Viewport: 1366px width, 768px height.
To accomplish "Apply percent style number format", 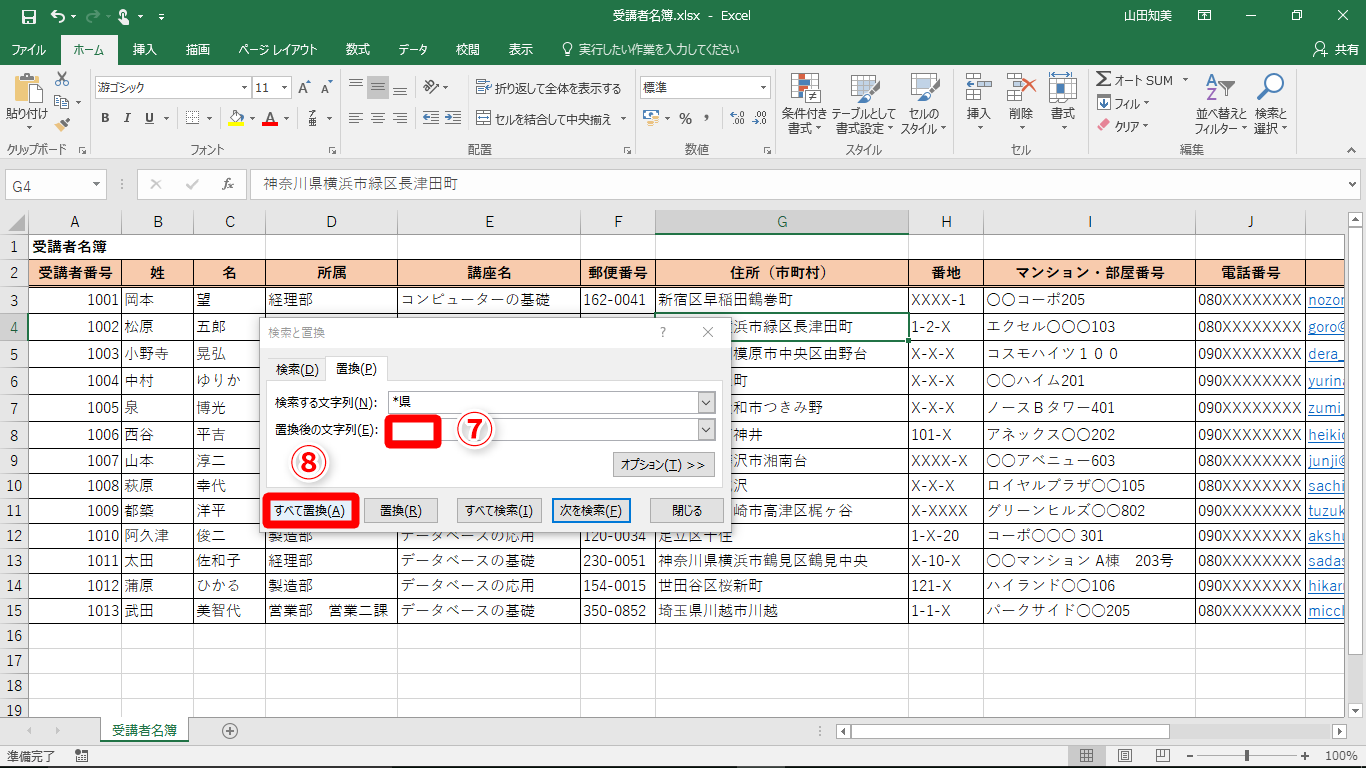I will pos(685,118).
